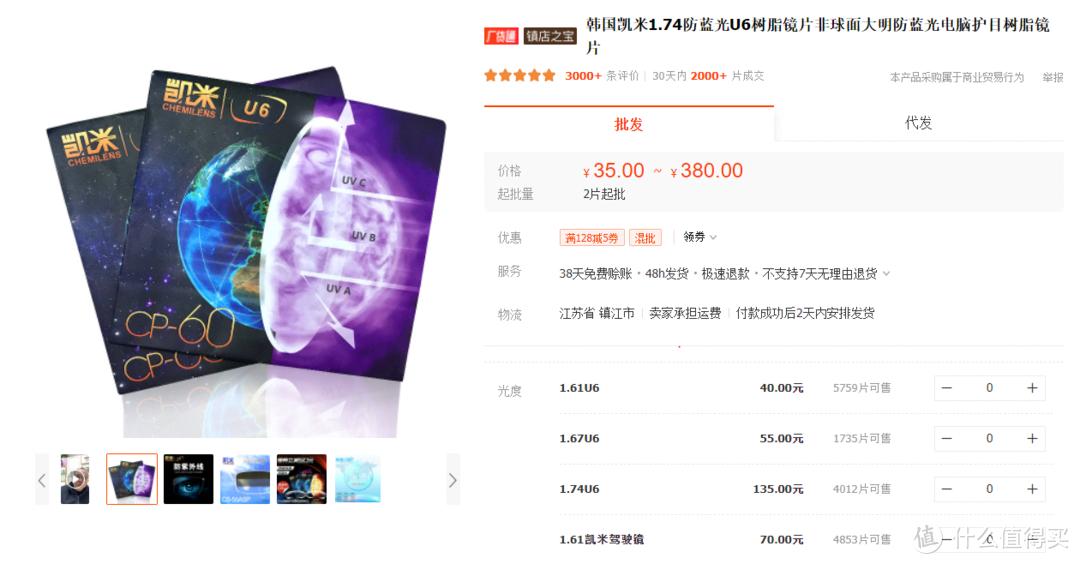The image size is (1080, 564).
Task: Play the product video thumbnail
Action: tap(75, 479)
